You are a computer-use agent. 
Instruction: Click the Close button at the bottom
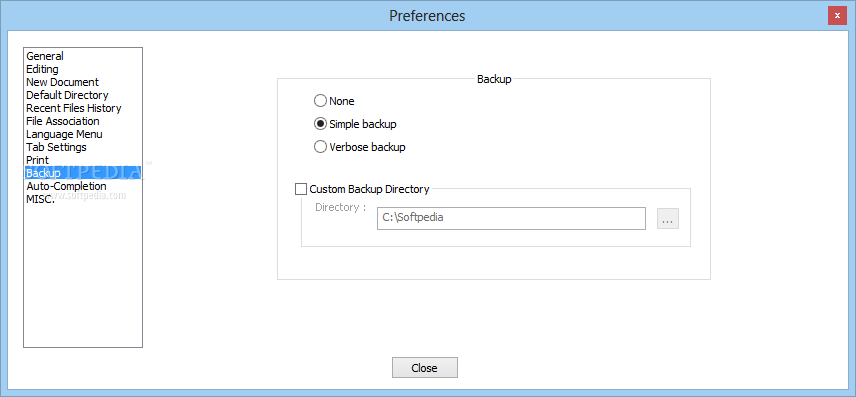click(425, 368)
